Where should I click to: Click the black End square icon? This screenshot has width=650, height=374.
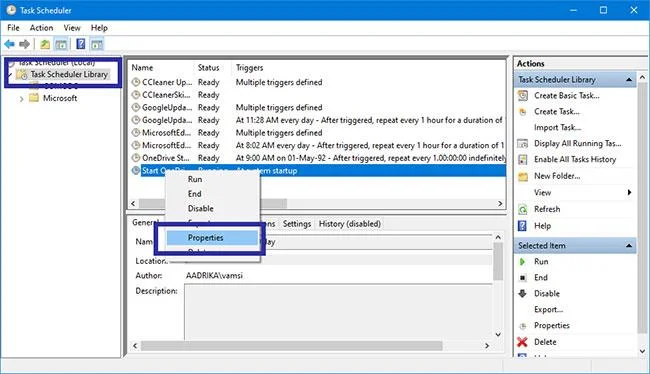click(x=523, y=278)
